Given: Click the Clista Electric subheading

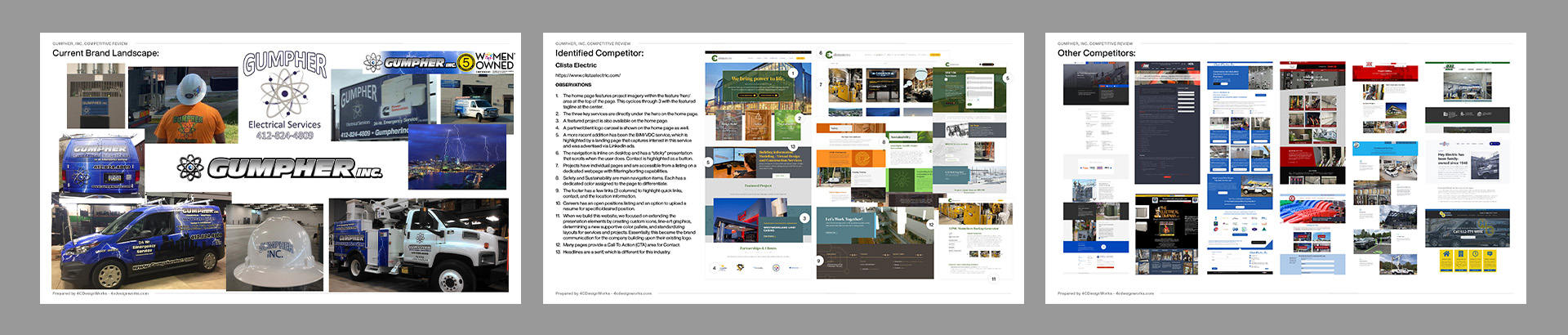Looking at the screenshot, I should [x=576, y=65].
